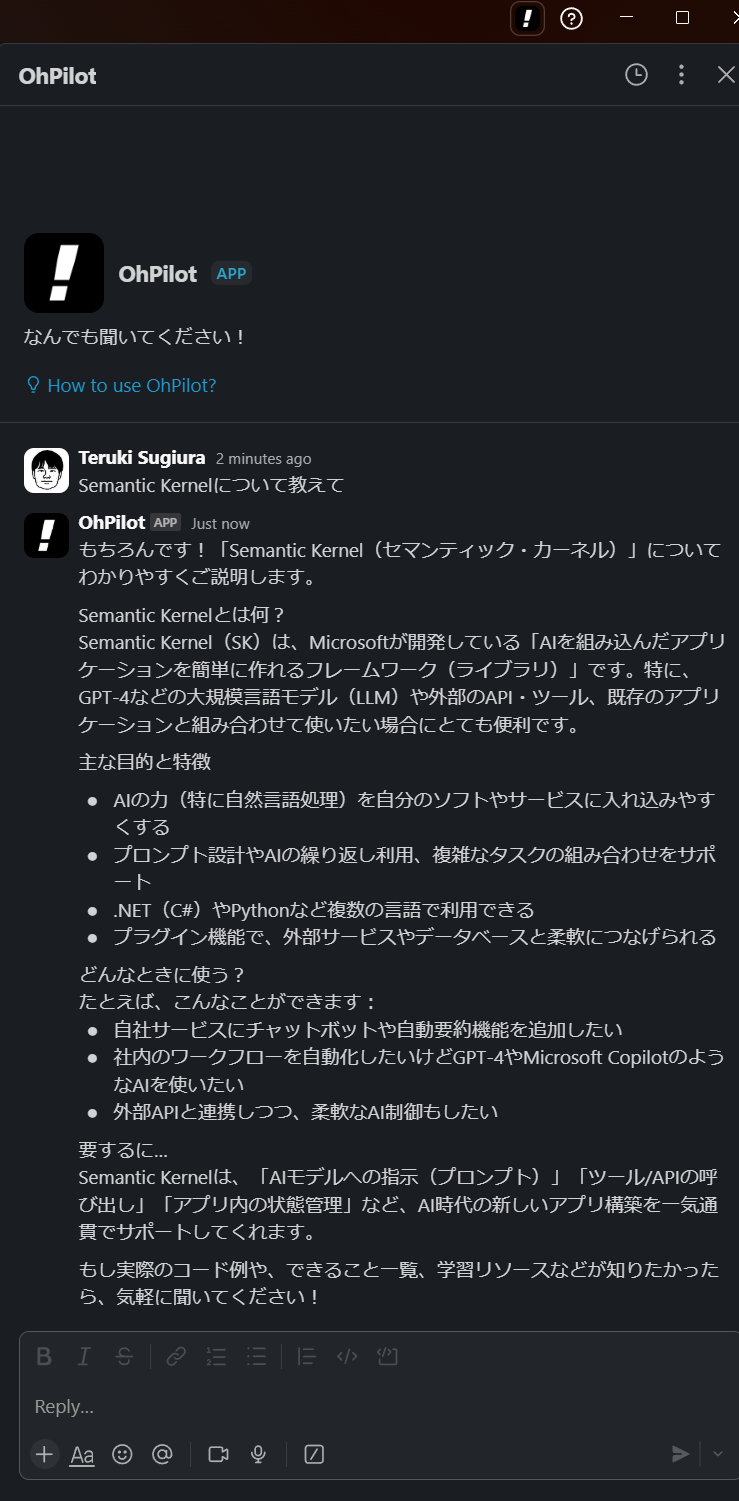Record a video clip
The width and height of the screenshot is (739, 1501).
tap(219, 1455)
